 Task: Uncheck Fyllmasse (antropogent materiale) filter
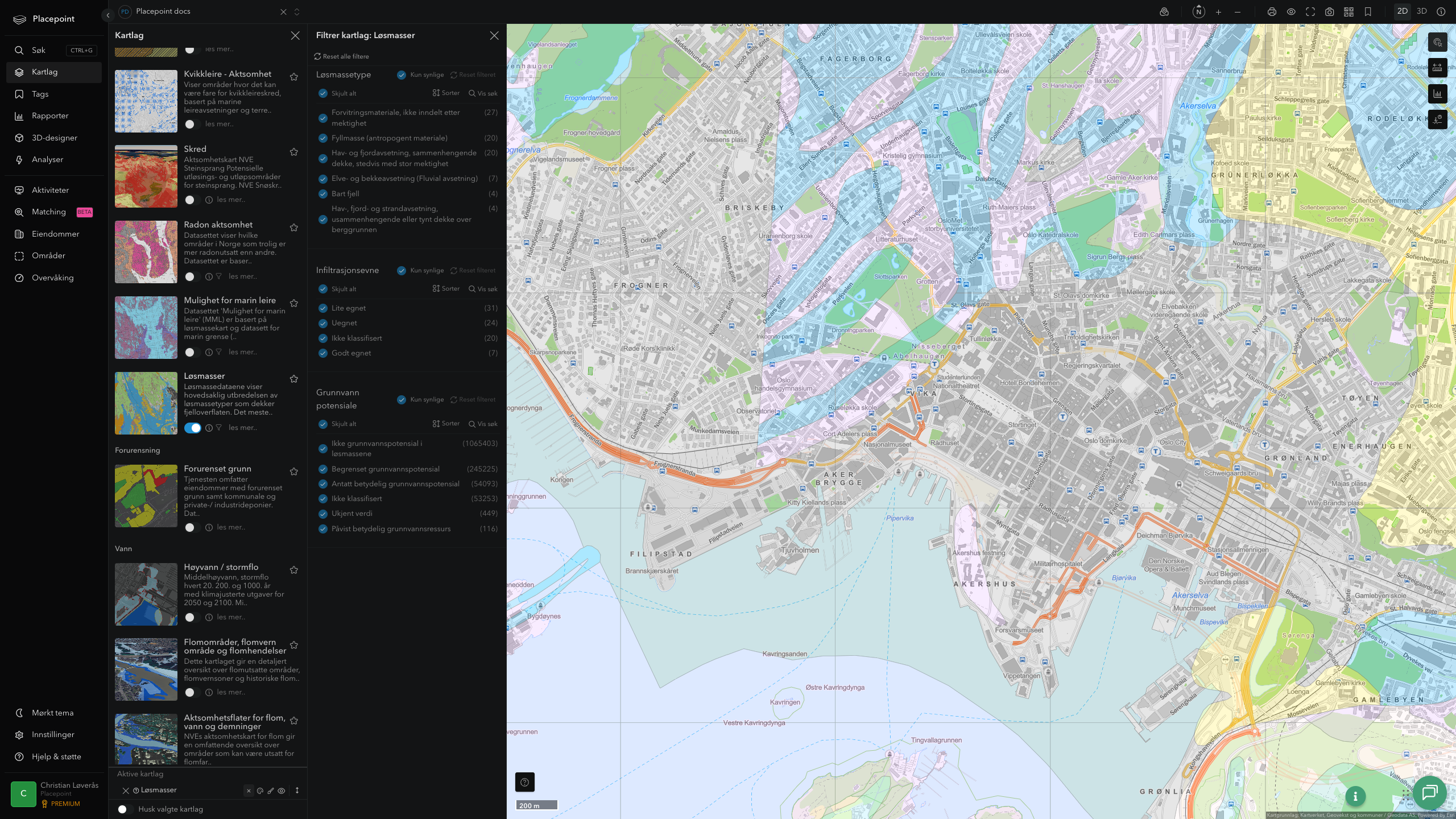coord(323,138)
